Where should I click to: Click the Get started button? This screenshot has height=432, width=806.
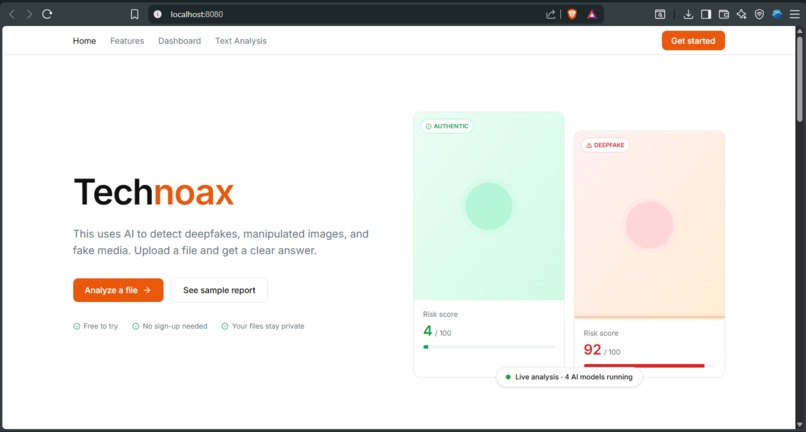click(693, 41)
